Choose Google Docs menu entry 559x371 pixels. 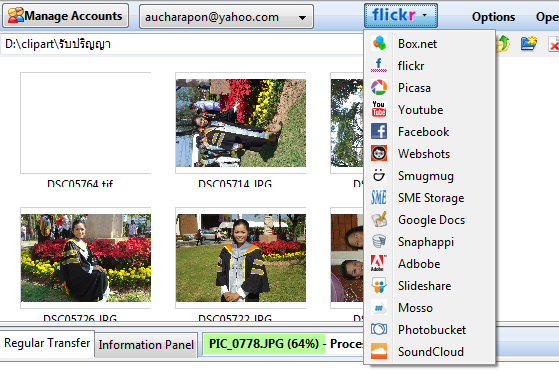tap(430, 220)
